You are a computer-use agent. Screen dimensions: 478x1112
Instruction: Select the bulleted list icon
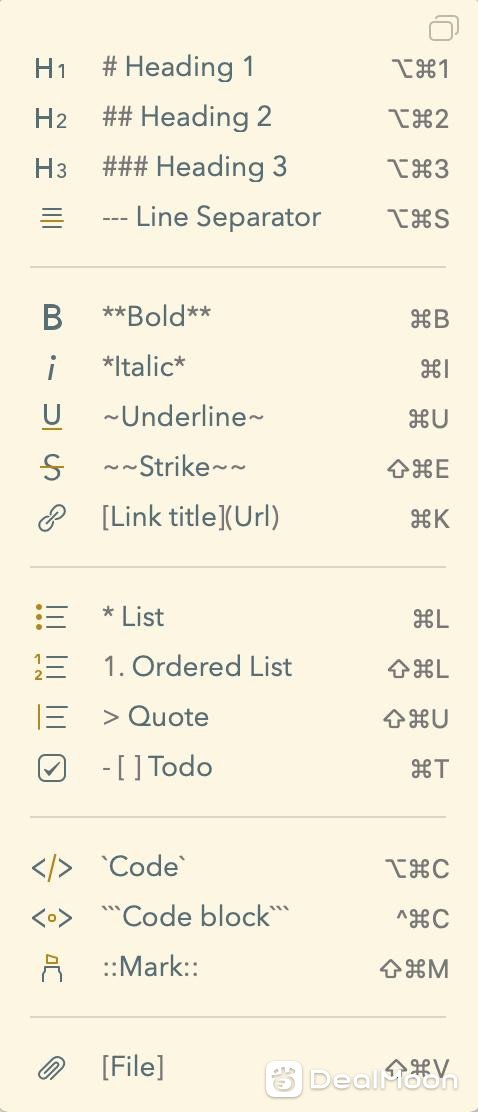pyautogui.click(x=52, y=617)
